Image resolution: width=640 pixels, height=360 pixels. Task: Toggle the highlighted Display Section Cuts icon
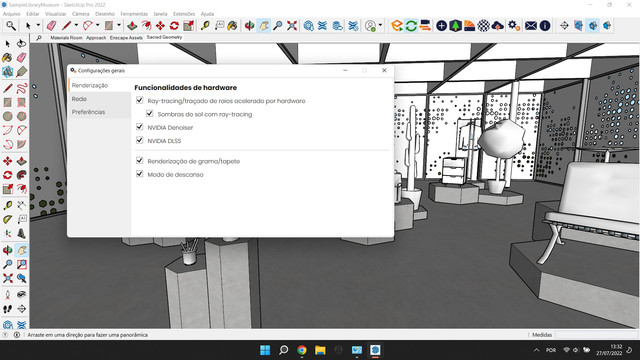[x=593, y=26]
